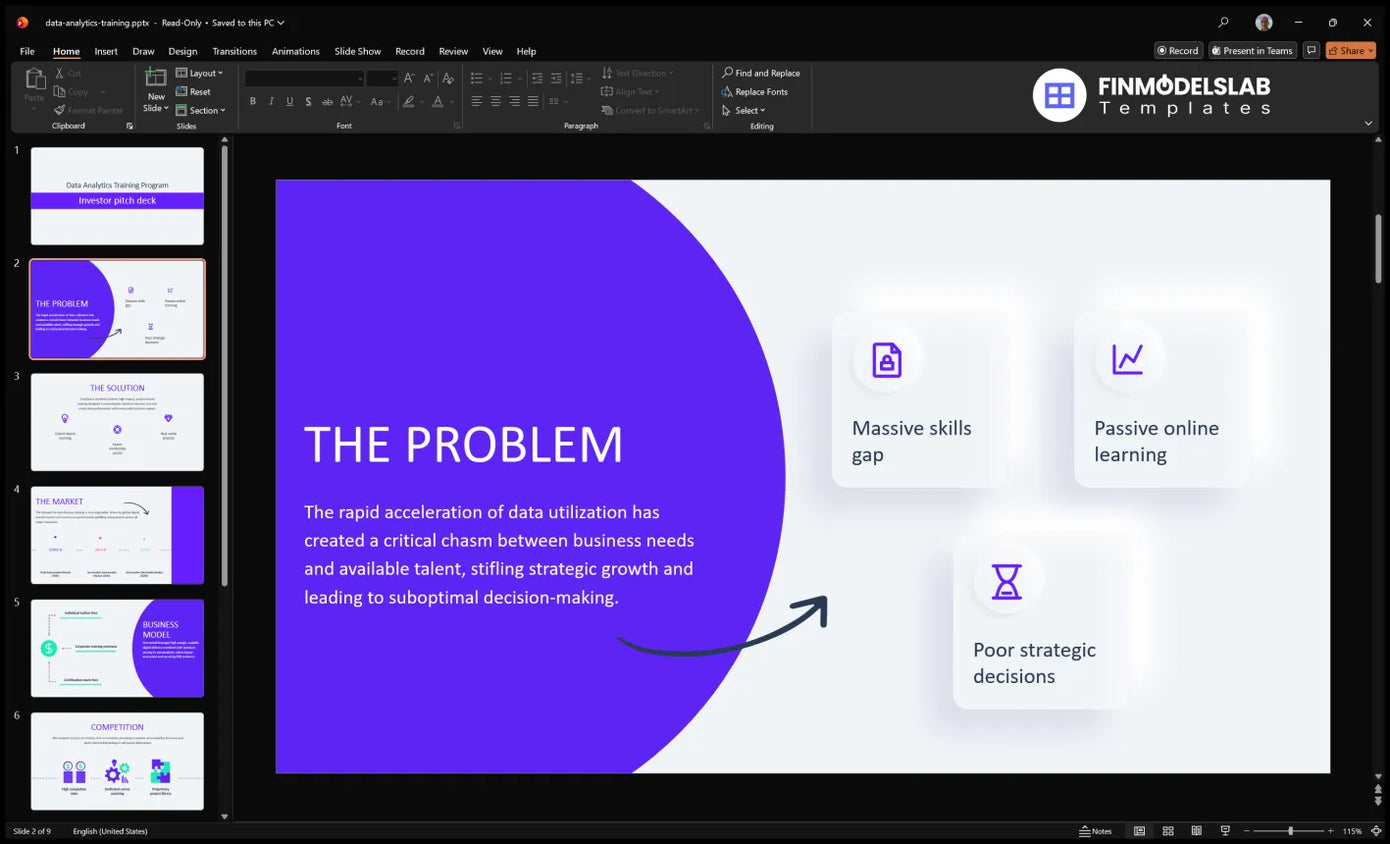Screen dimensions: 1390x844
Task: Justify the paragraph text
Action: click(x=533, y=101)
